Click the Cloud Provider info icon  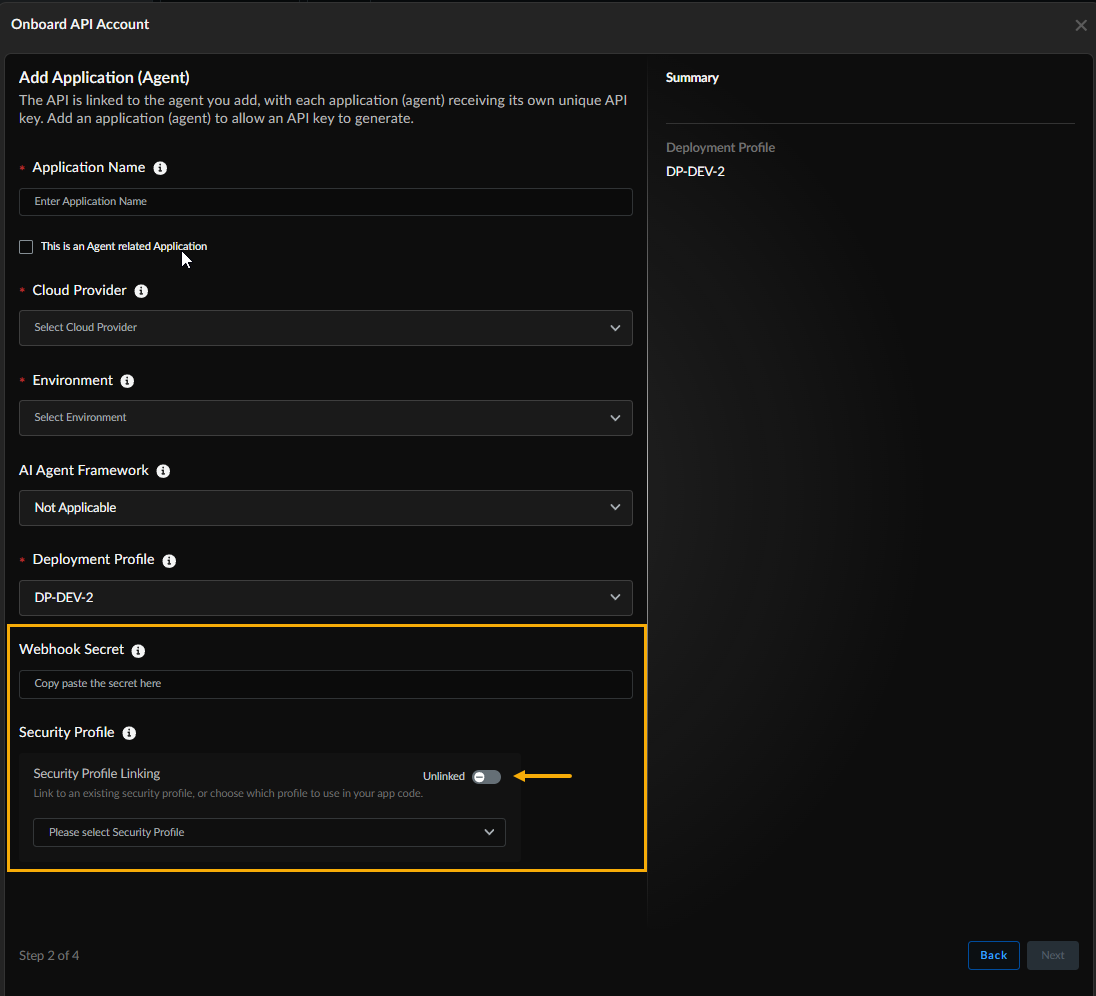coord(141,291)
